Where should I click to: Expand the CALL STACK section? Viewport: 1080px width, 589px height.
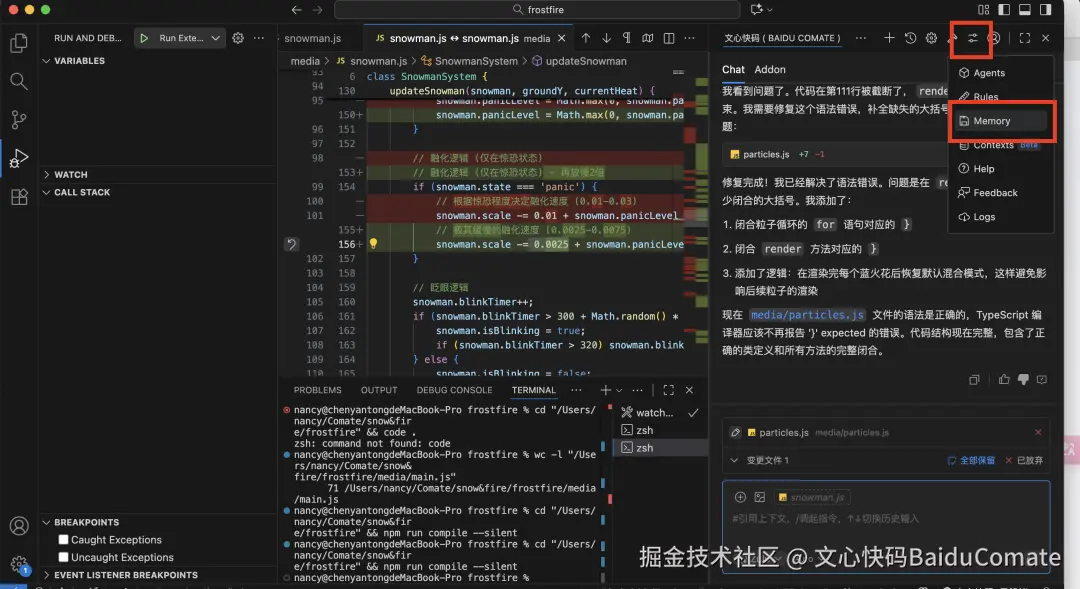(46, 192)
